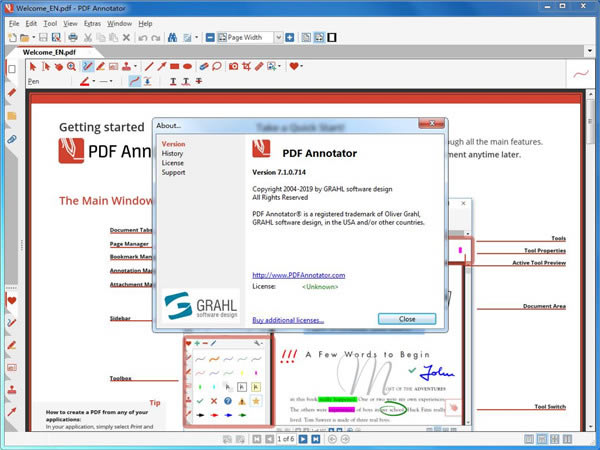Click the red pen color swatch

pos(85,81)
